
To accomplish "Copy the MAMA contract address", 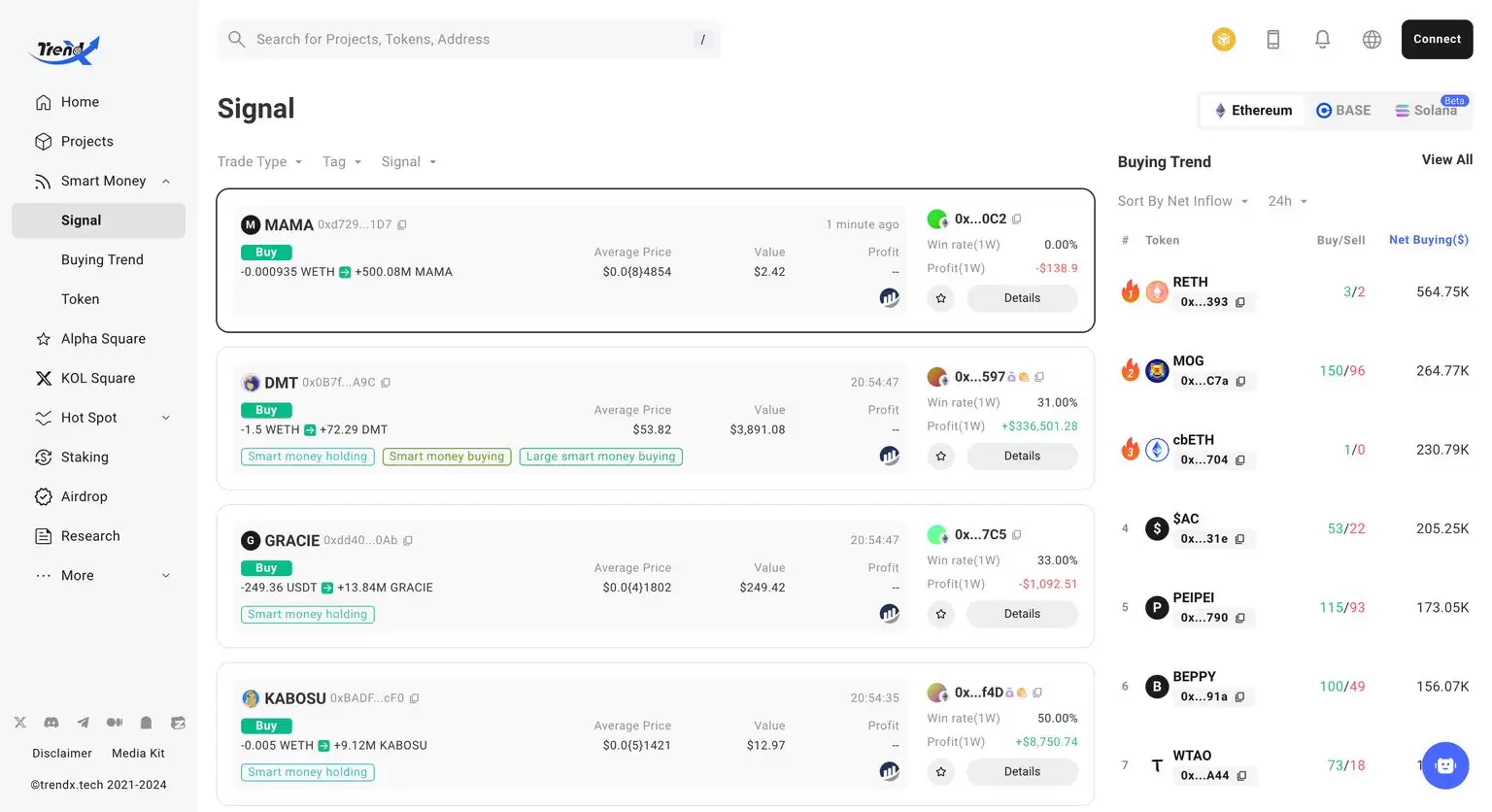I will pyautogui.click(x=402, y=225).
